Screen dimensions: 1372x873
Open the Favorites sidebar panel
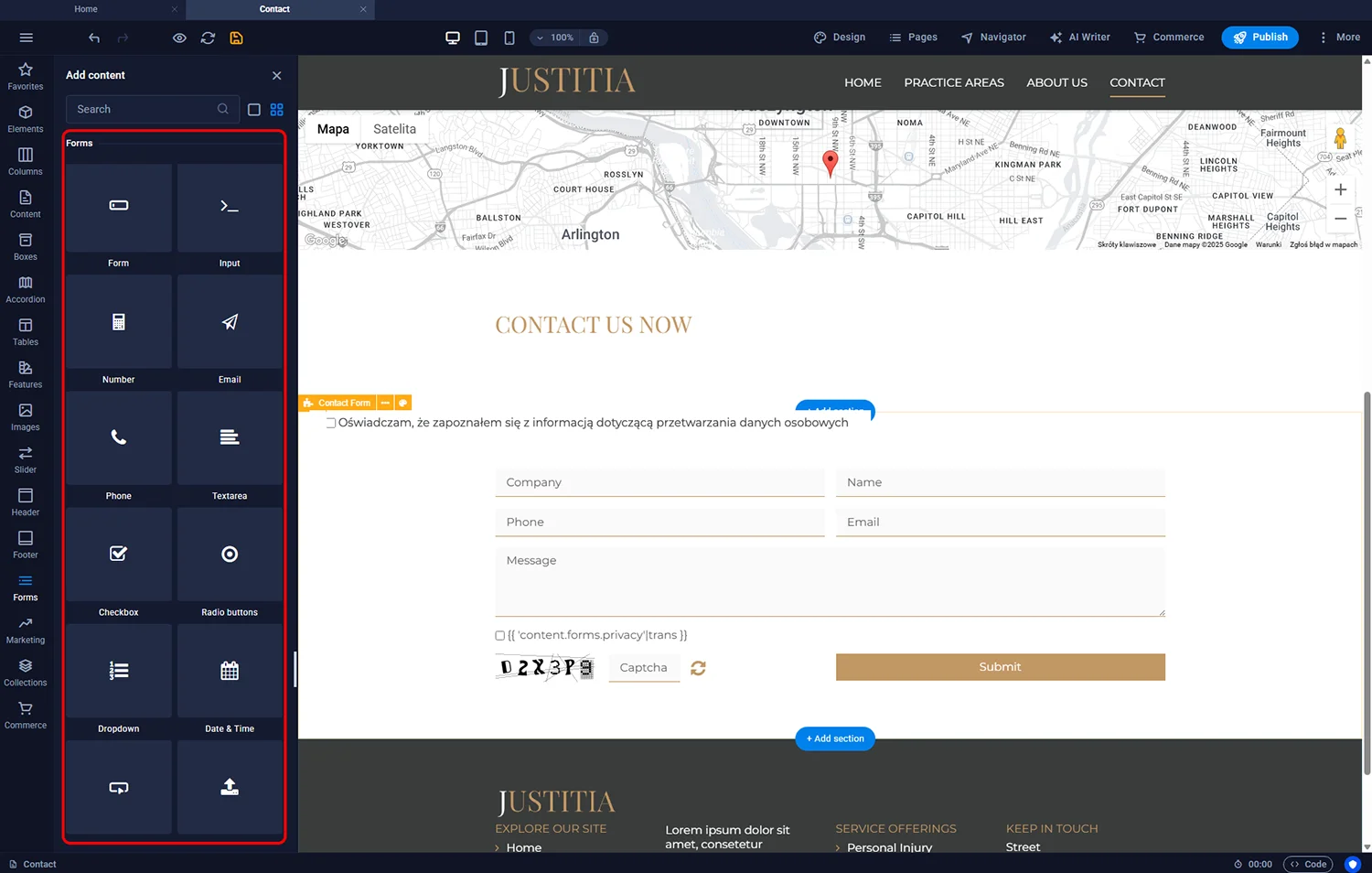[x=26, y=76]
